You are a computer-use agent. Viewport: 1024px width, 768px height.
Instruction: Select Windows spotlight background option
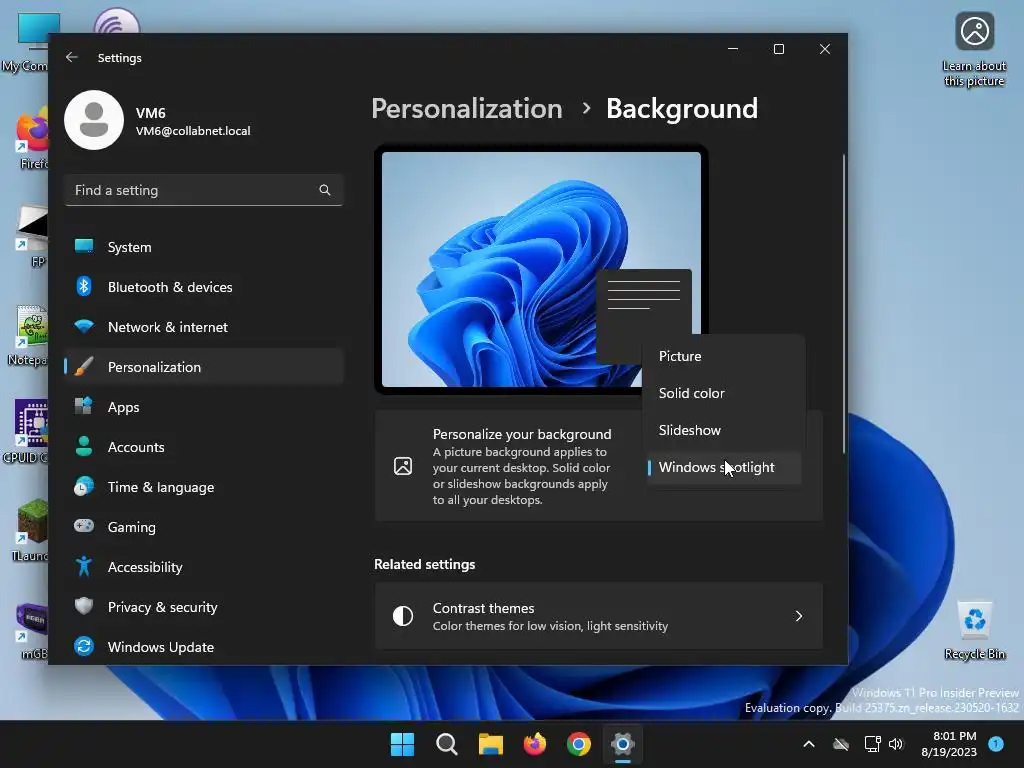(724, 467)
